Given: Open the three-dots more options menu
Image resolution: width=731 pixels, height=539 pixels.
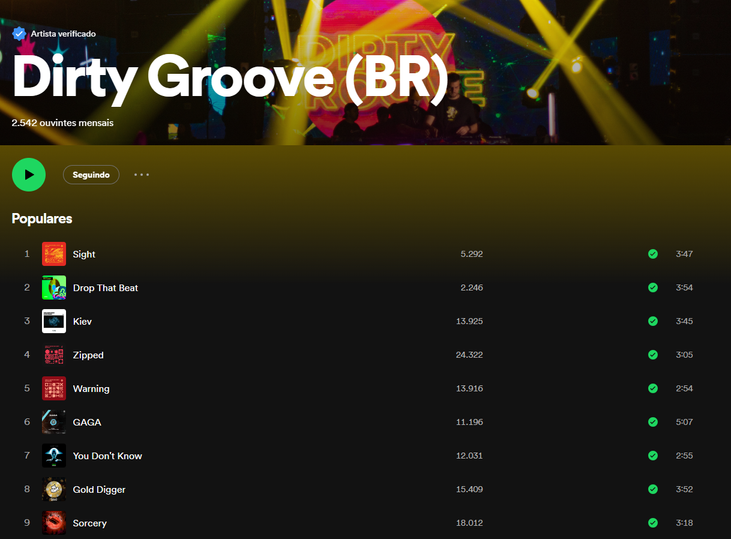Looking at the screenshot, I should tap(141, 175).
